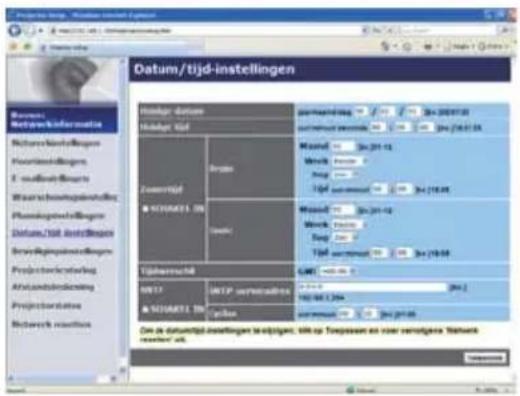Open Waarschuwingsinstellingen in the sidebar
Viewport: 520px width, 396px height.
(x=64, y=197)
